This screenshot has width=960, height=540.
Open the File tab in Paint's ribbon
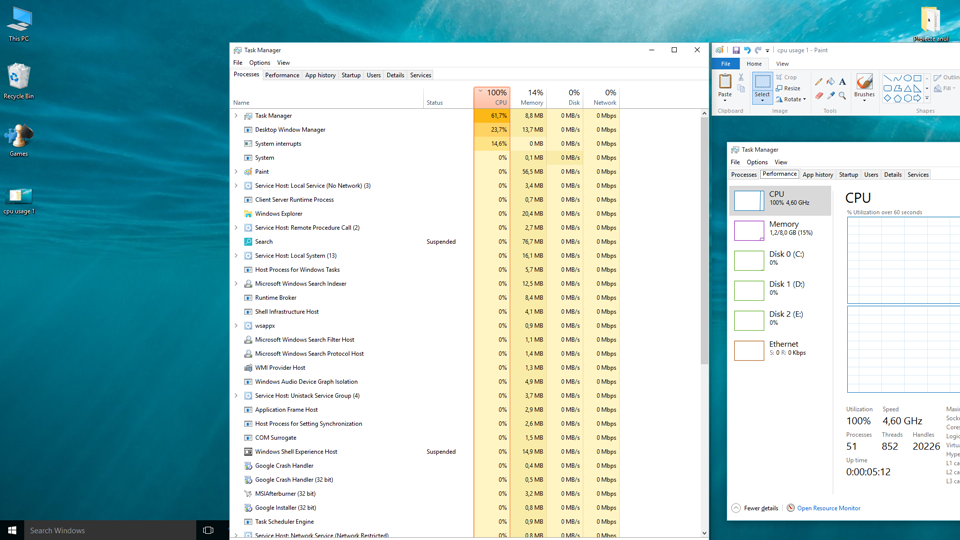pyautogui.click(x=726, y=64)
